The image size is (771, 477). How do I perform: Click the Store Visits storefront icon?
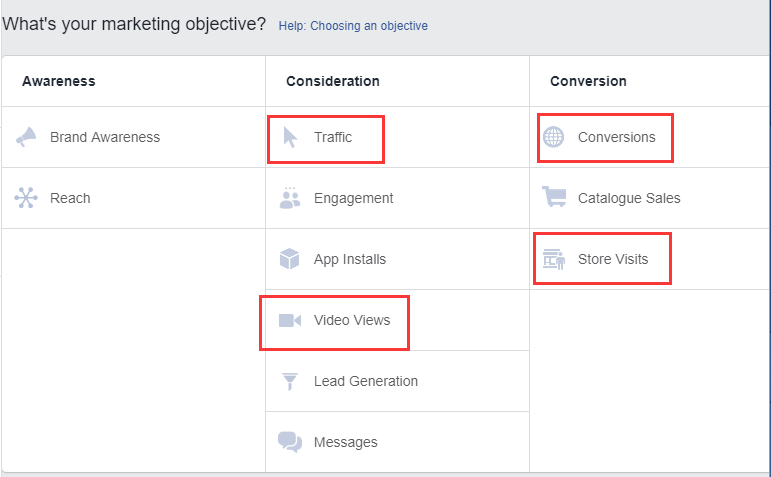tap(554, 259)
